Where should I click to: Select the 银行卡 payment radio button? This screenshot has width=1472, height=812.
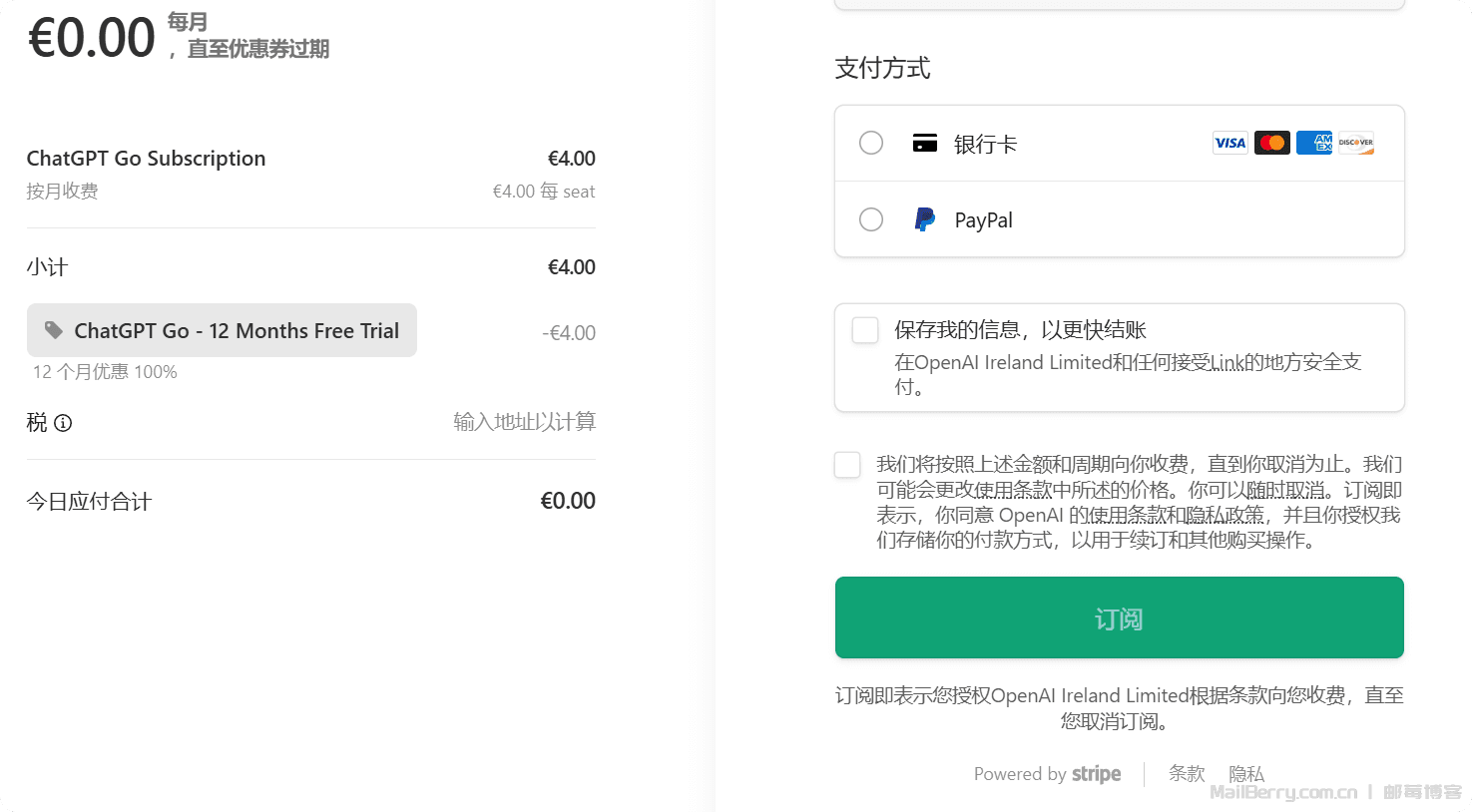(871, 143)
